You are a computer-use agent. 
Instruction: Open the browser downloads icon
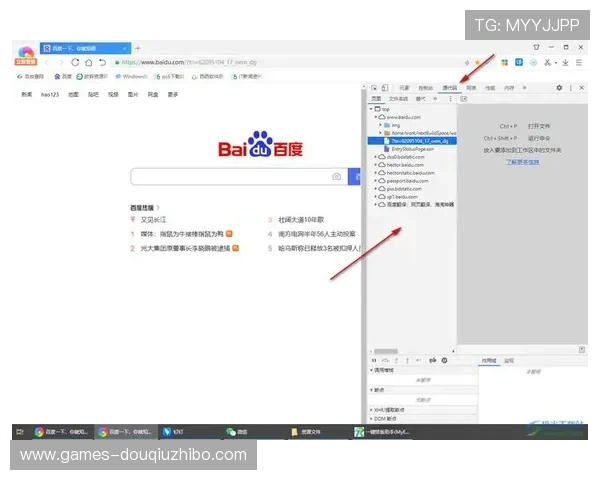click(x=565, y=62)
